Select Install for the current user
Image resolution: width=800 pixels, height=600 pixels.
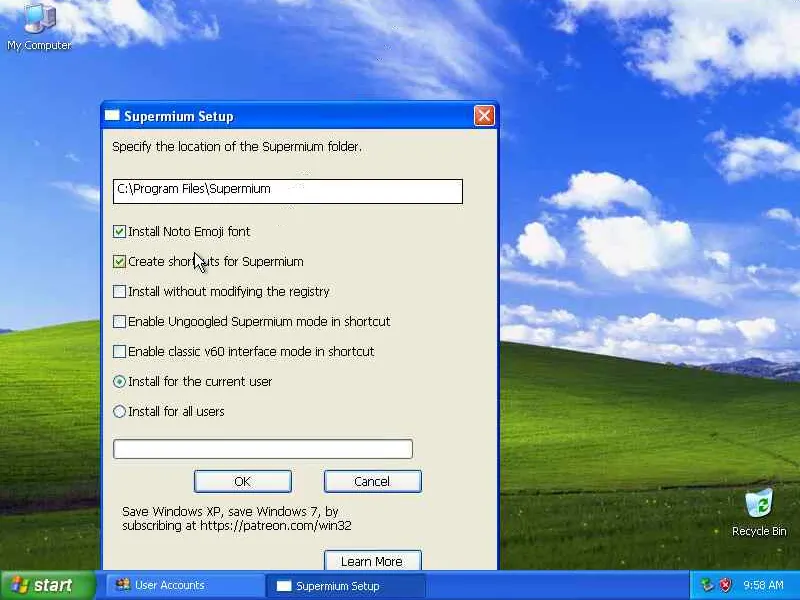[x=119, y=382]
